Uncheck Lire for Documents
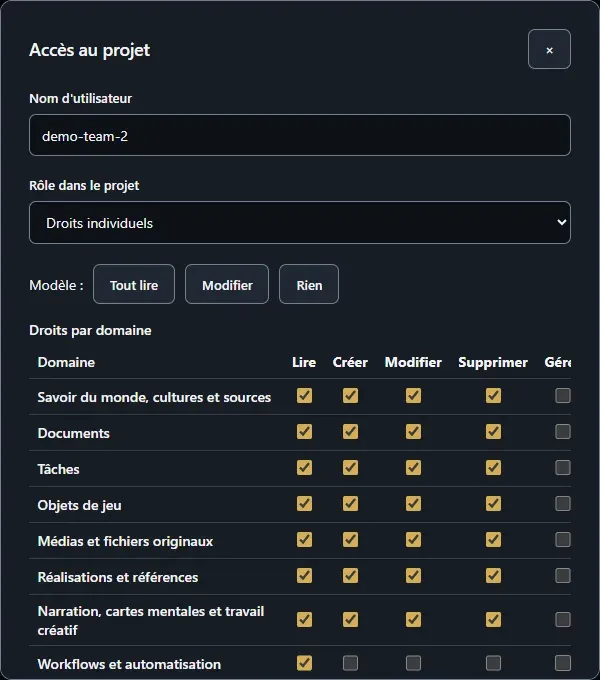Screen dimensions: 600x680 [x=304, y=432]
